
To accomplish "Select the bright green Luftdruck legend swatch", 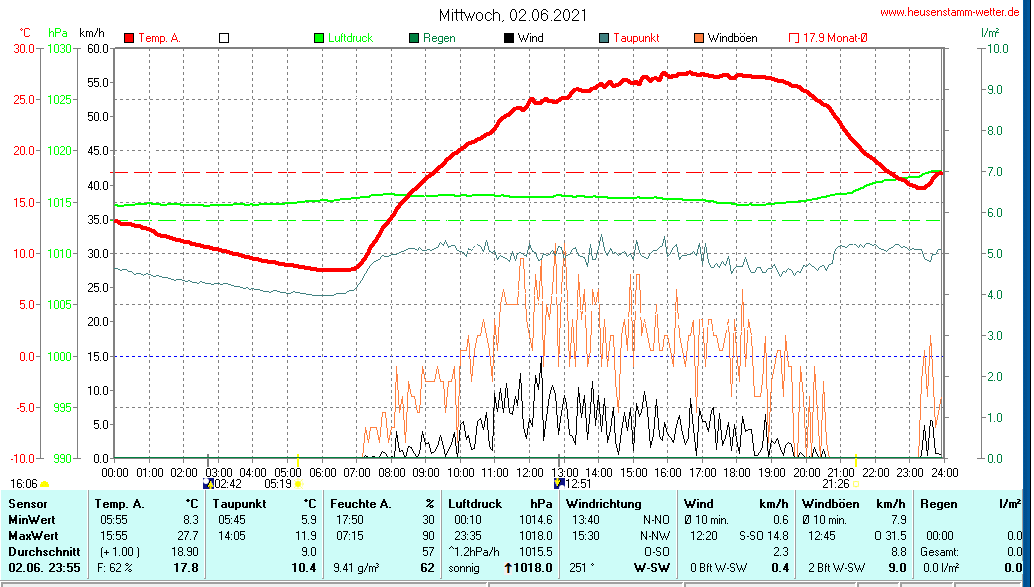I will coord(319,38).
